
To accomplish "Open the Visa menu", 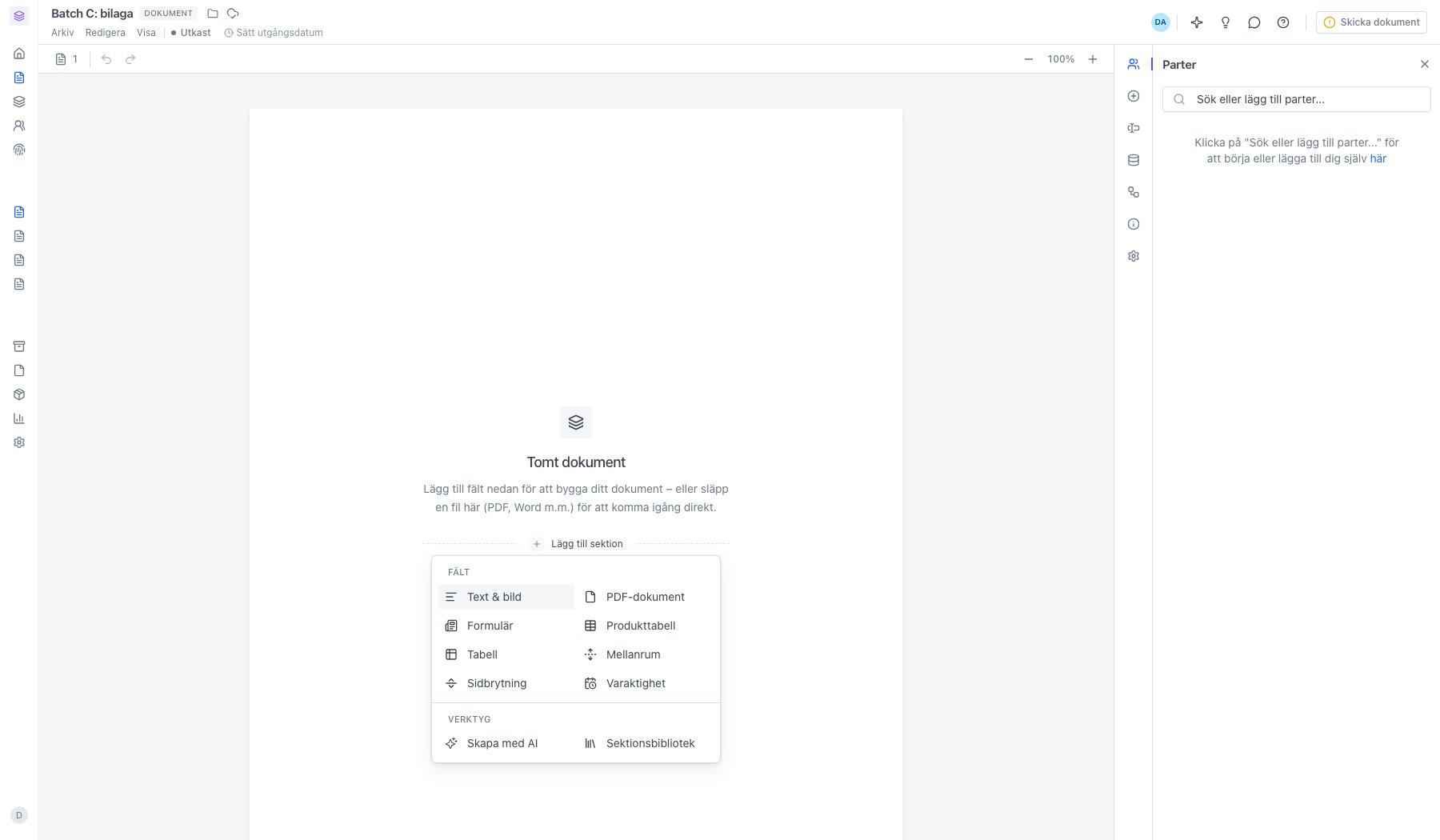I will click(146, 33).
